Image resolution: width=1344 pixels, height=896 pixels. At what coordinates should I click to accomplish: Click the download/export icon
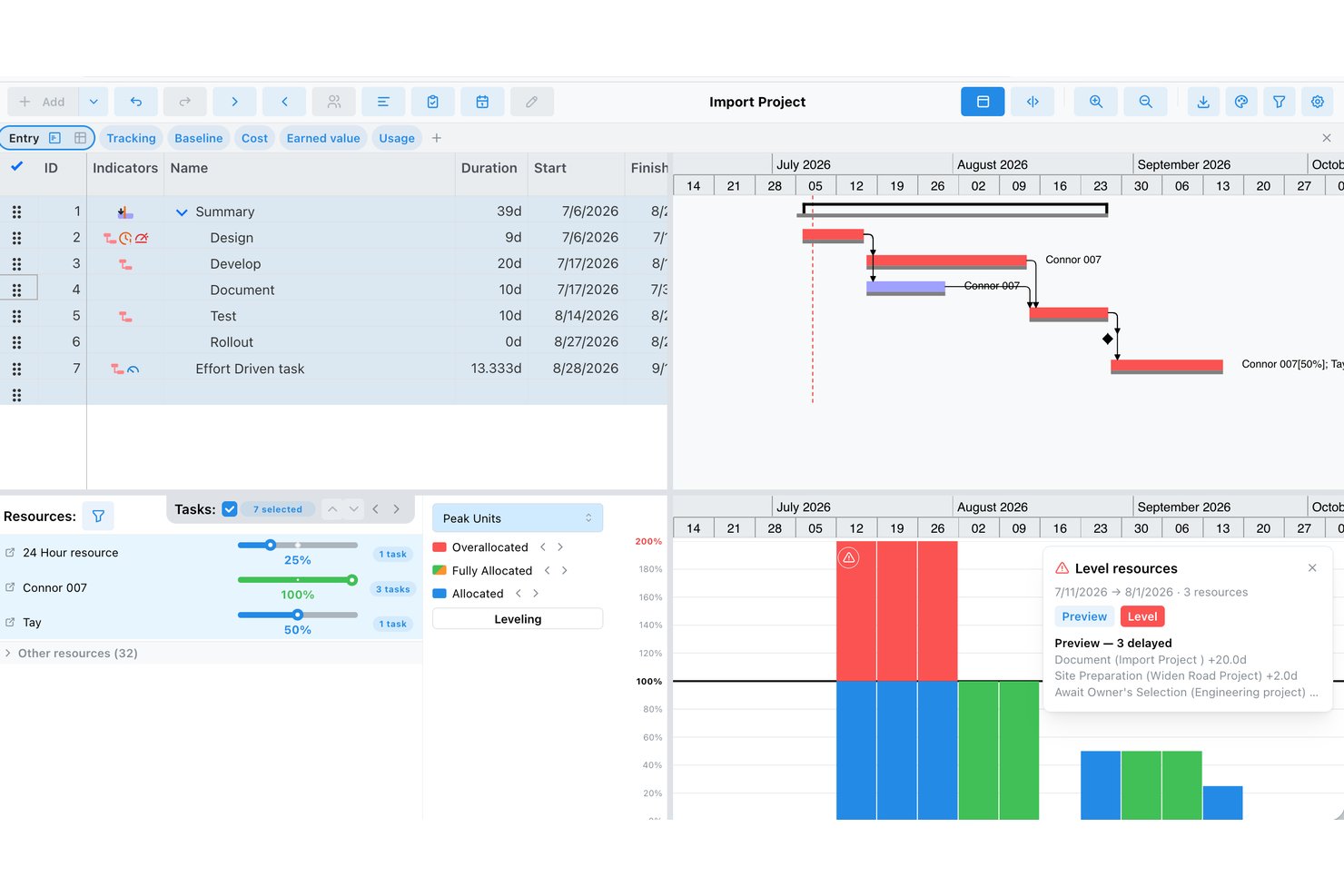1203,102
